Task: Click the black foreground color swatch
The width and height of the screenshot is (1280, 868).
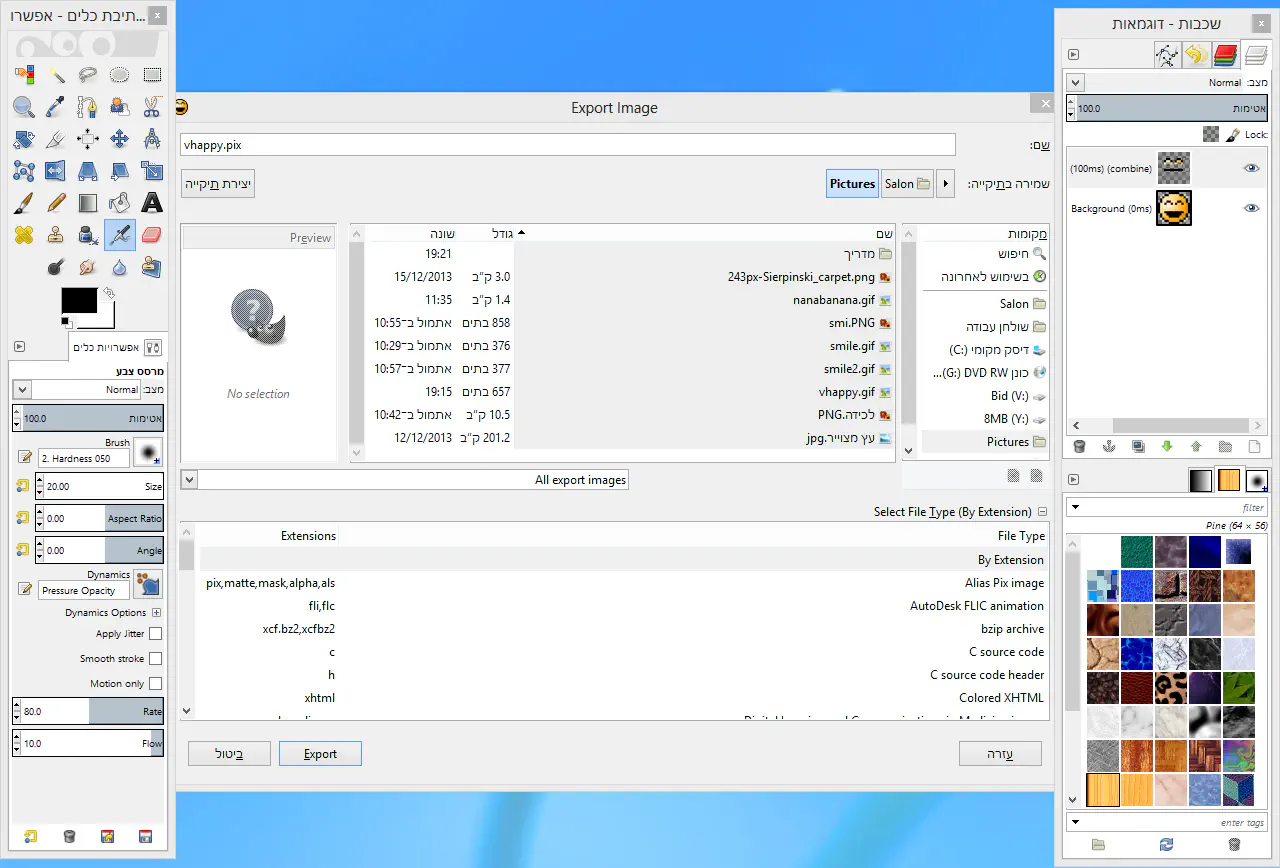Action: click(79, 300)
